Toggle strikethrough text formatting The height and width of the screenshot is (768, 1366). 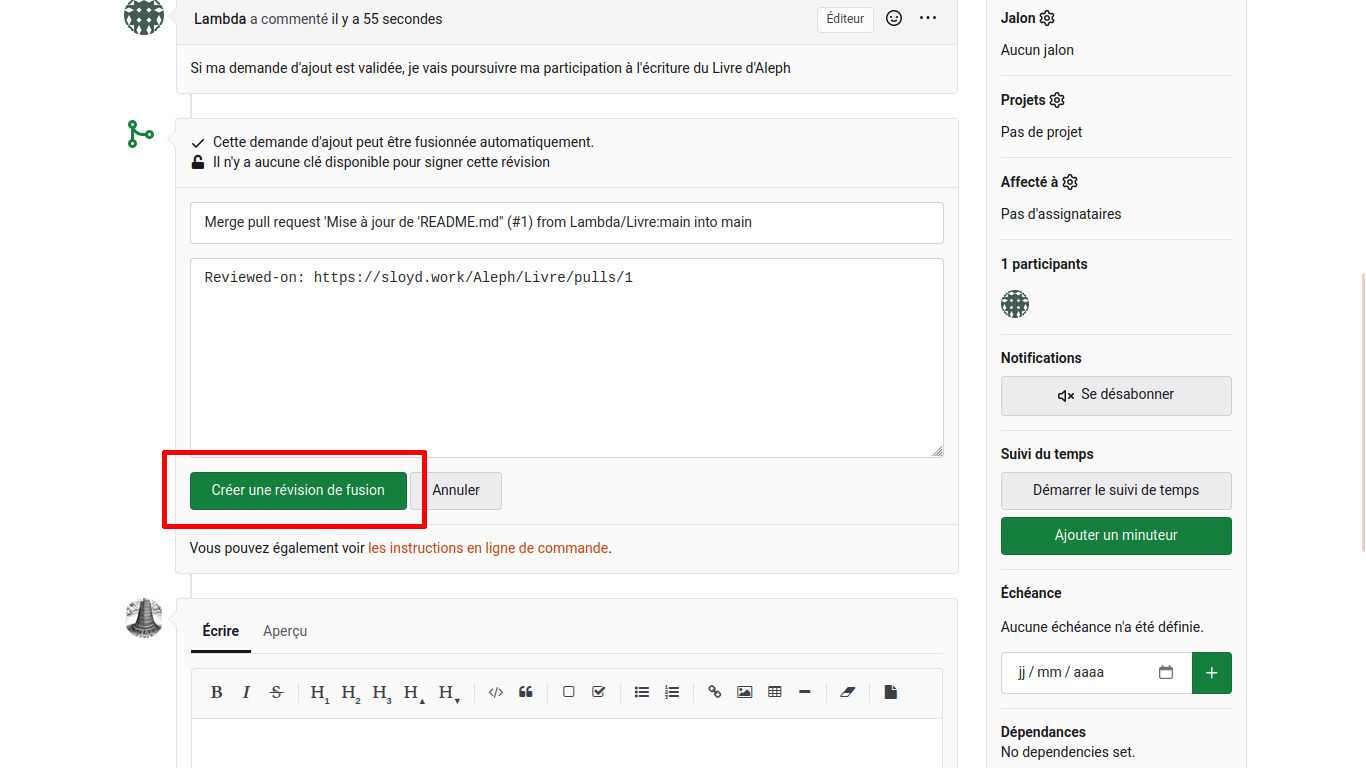coord(277,692)
